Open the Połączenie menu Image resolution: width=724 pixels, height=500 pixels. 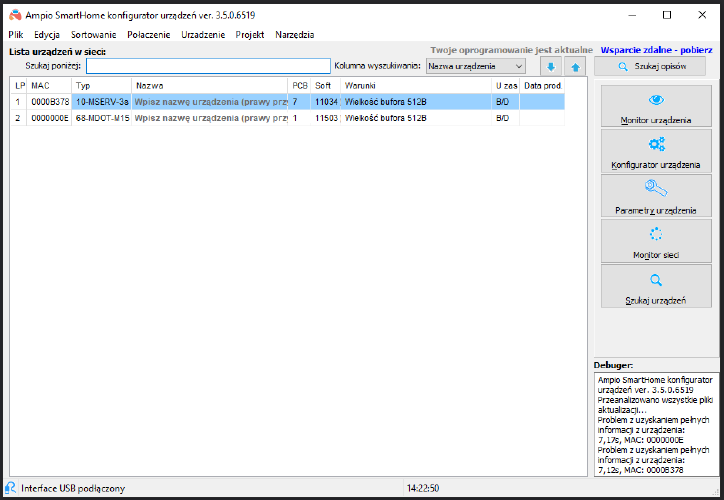149,35
